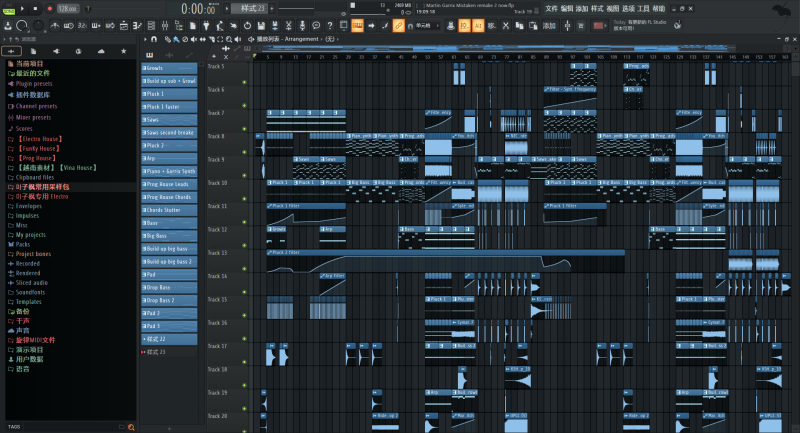Open the playlist options arrow menu
This screenshot has width=800, height=433.
[145, 39]
